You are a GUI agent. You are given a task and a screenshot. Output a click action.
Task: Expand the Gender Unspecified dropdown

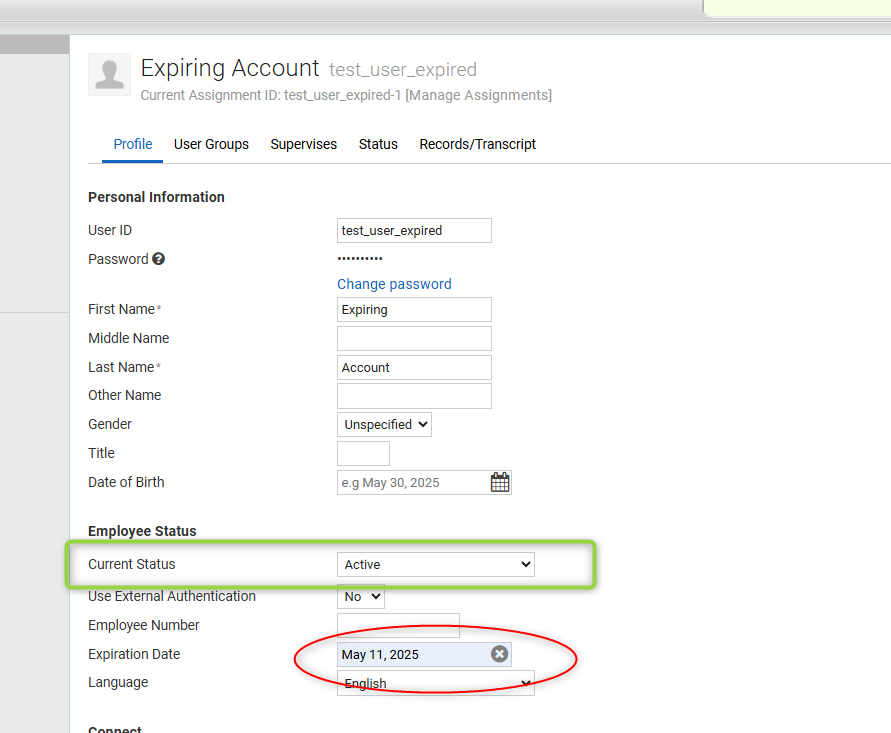[x=384, y=424]
